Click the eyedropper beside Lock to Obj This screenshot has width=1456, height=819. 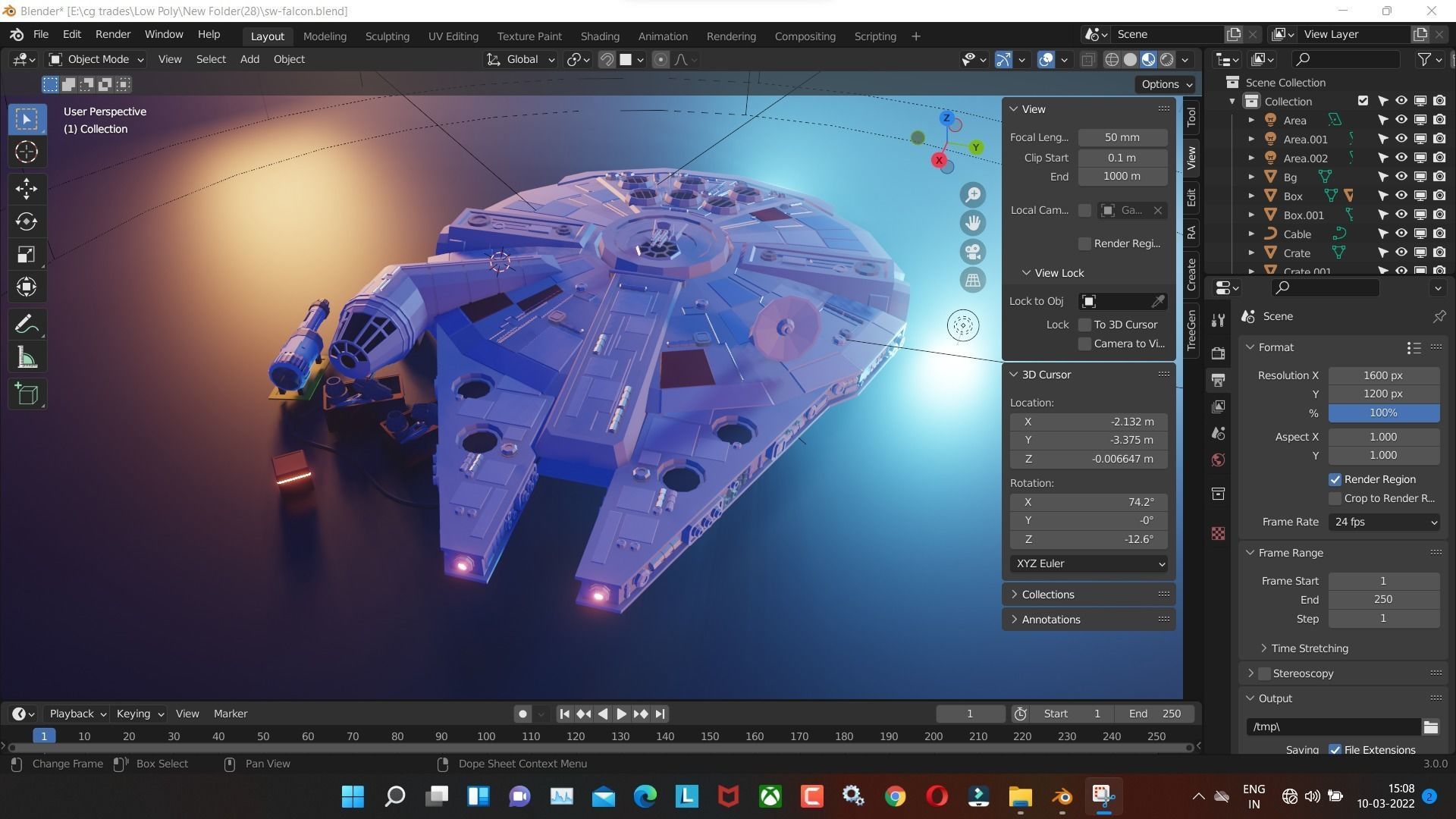[1158, 302]
